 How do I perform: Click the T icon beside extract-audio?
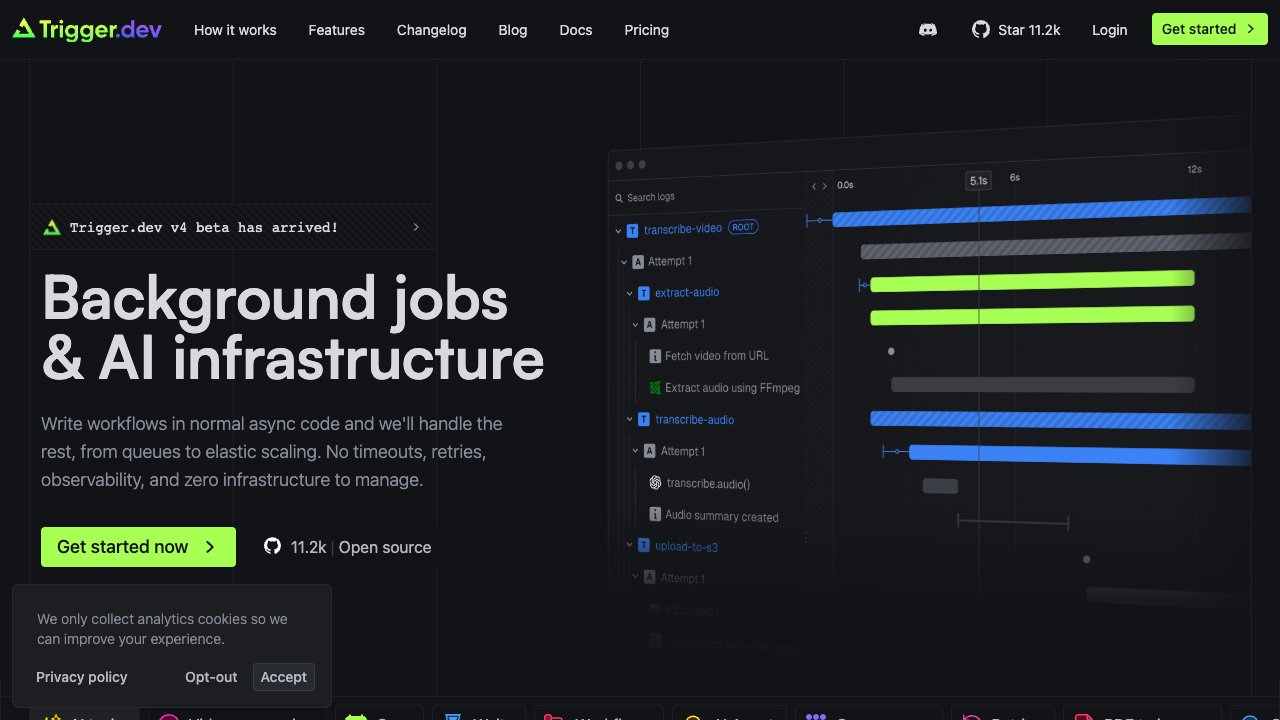pyautogui.click(x=644, y=293)
